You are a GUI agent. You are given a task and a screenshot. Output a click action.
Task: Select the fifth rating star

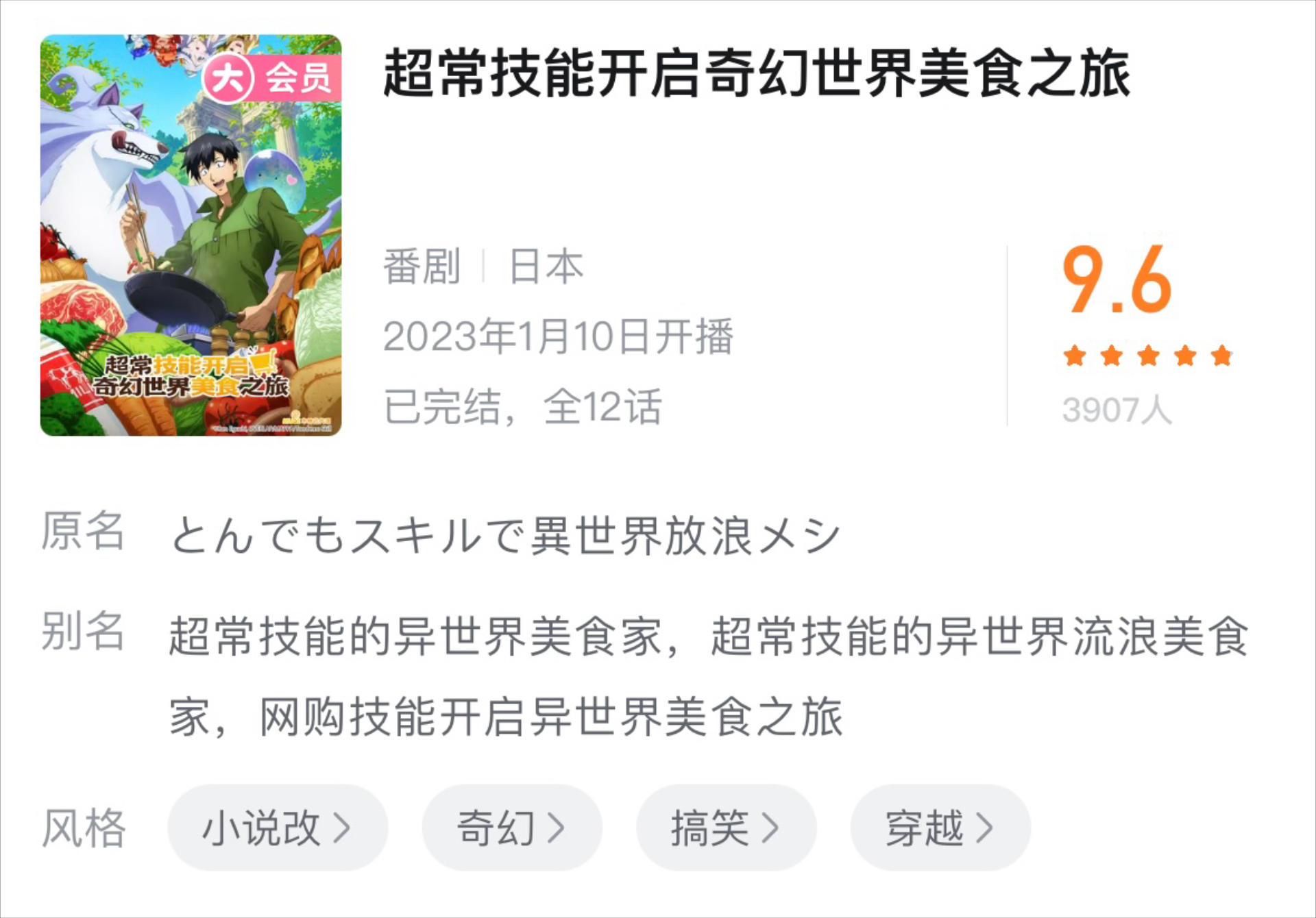(1221, 356)
